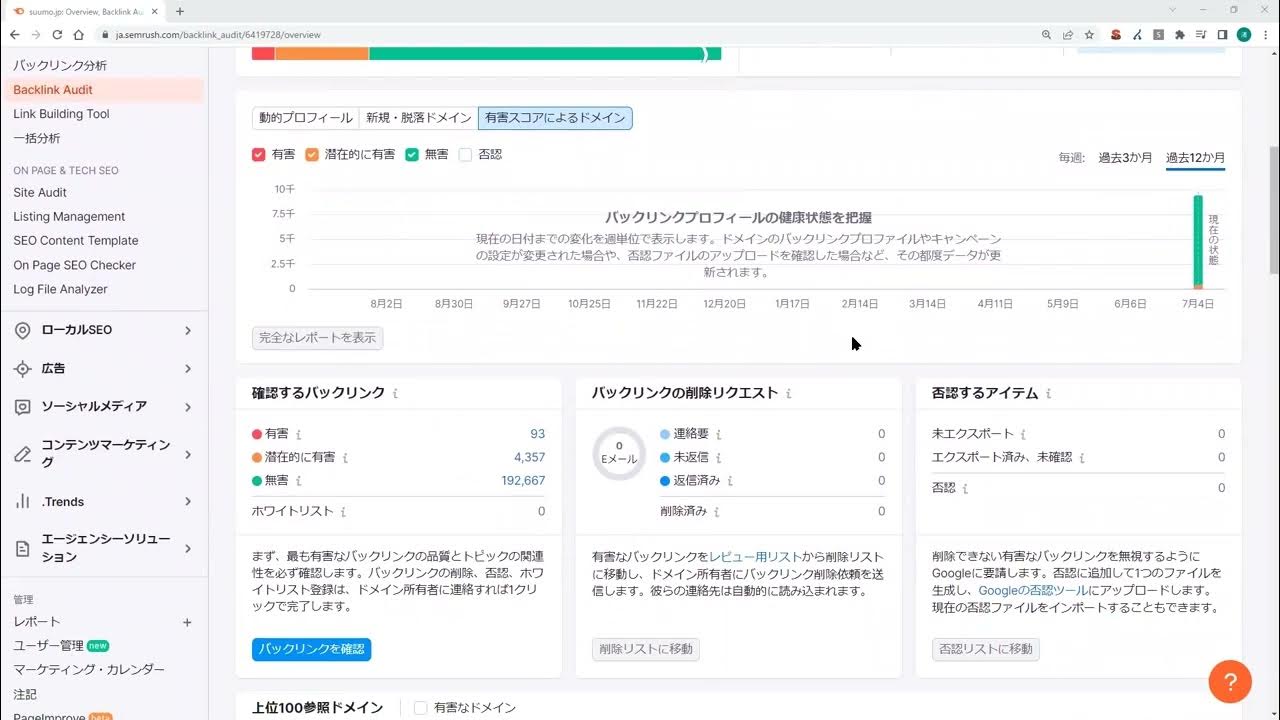Click the browser address bar URL
Screen dimensions: 1280x720
(218, 34)
